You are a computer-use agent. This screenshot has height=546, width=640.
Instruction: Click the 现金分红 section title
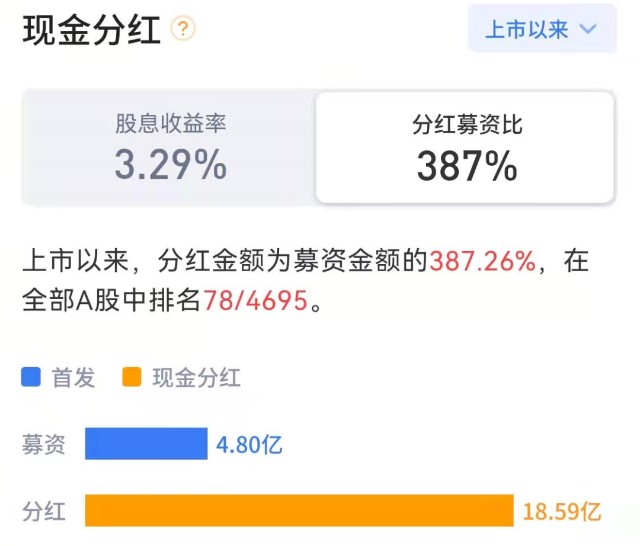90,29
